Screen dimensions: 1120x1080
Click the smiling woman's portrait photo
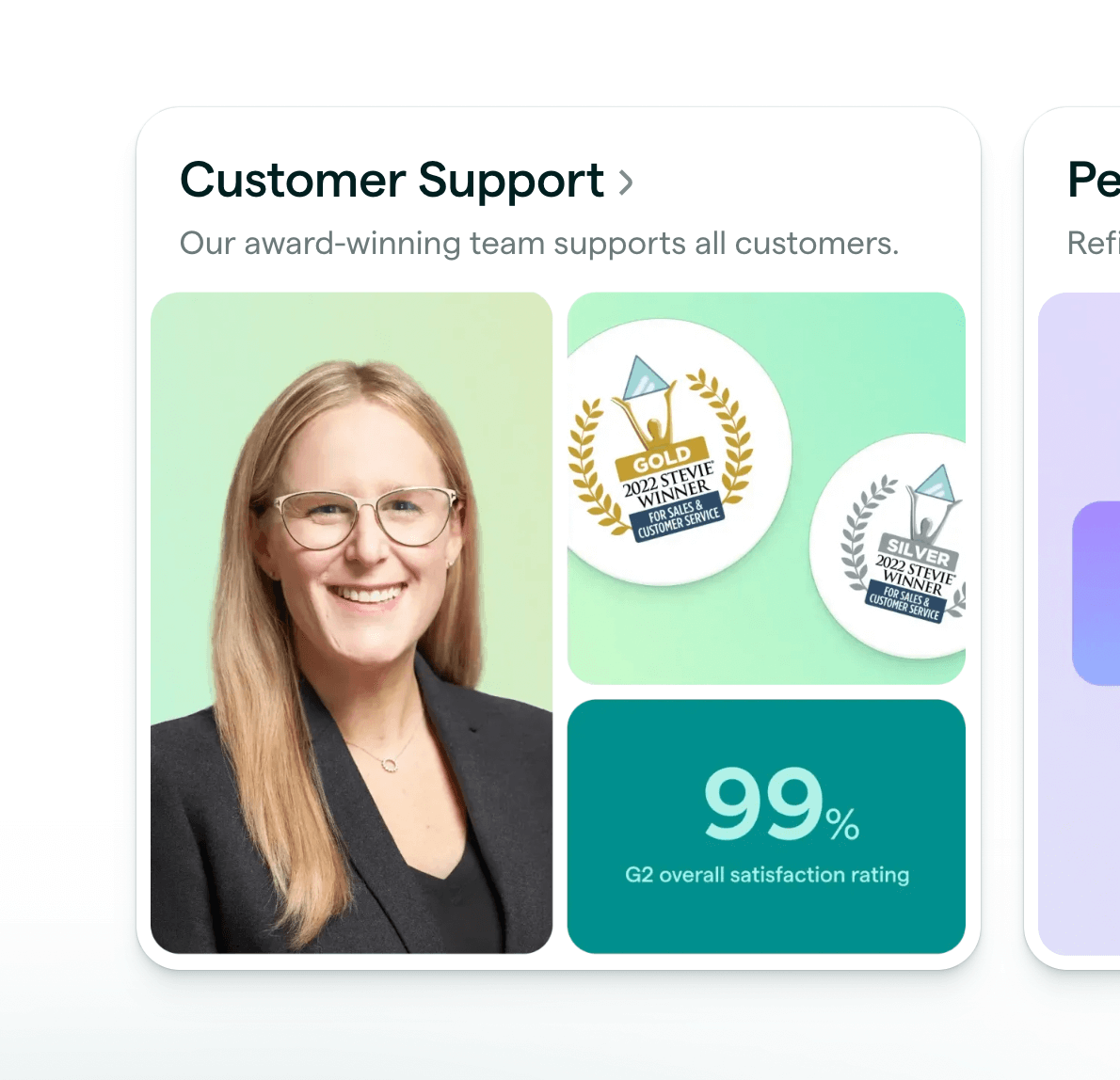coord(351,622)
